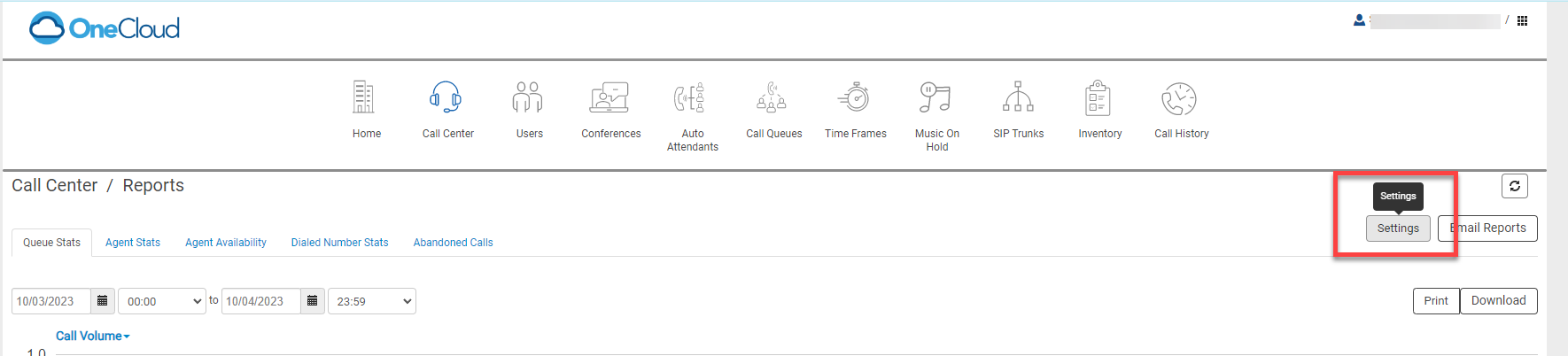1568x356 pixels.
Task: Expand the 00:00 start time dropdown
Action: (162, 301)
